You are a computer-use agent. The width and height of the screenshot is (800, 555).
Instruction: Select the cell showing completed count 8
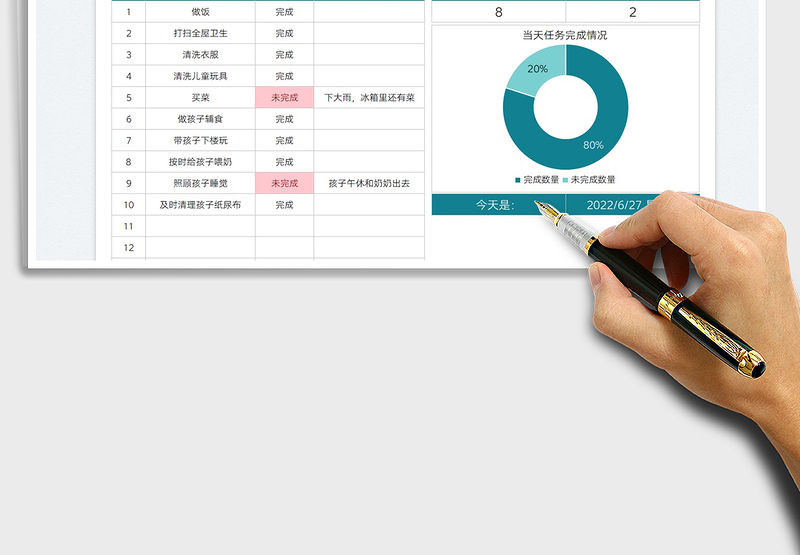498,12
